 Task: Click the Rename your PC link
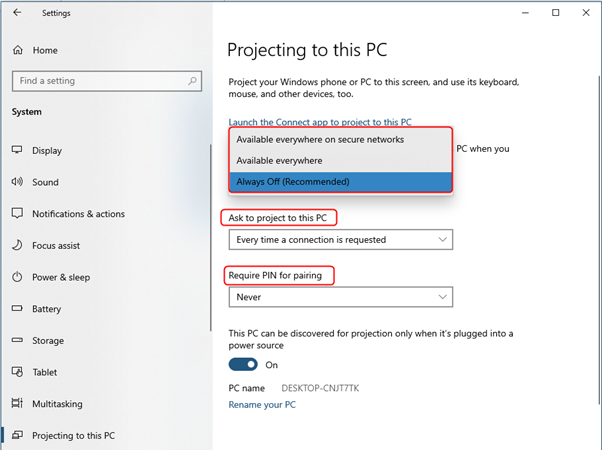[x=262, y=405]
